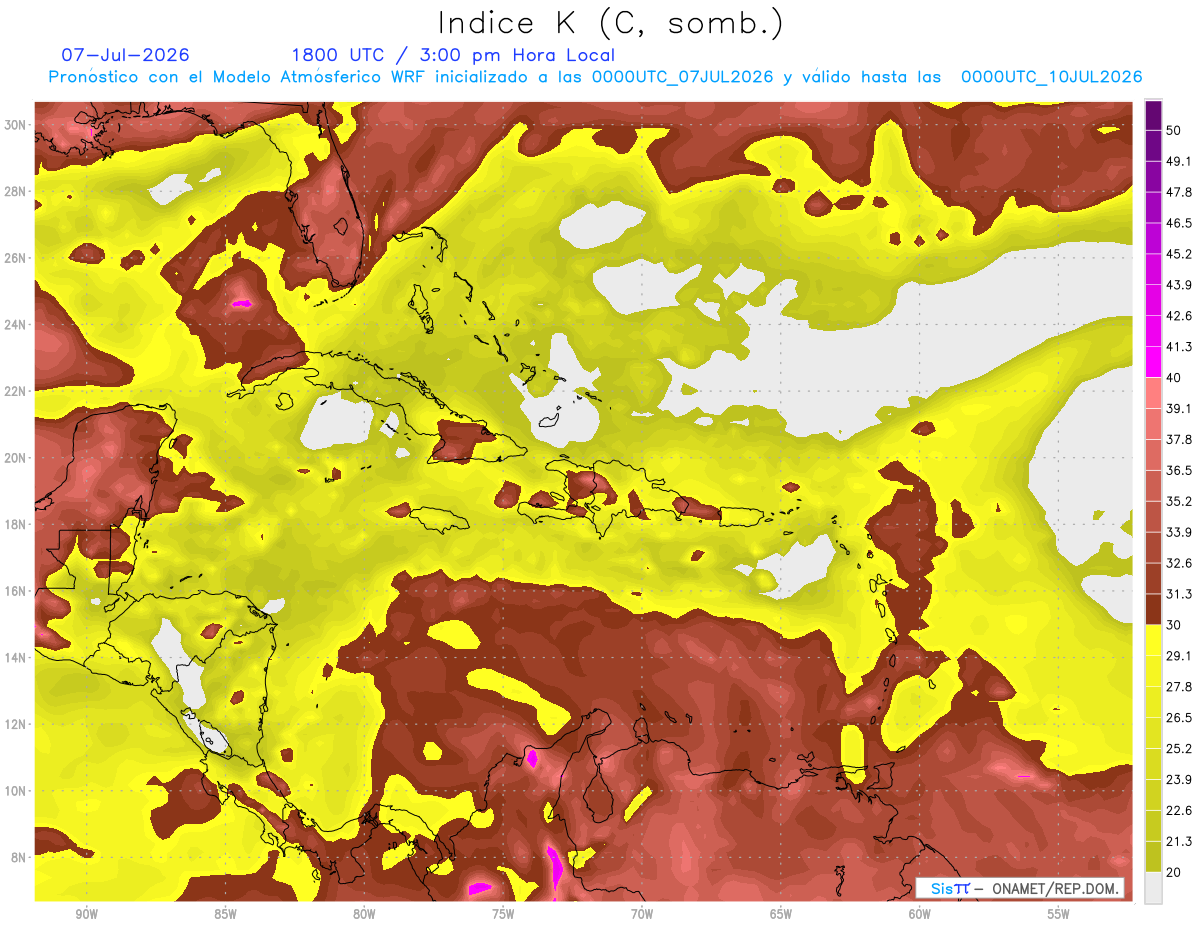Click the colorbar label "23.9"
Viewport: 1200px width, 927px height.
(1179, 780)
